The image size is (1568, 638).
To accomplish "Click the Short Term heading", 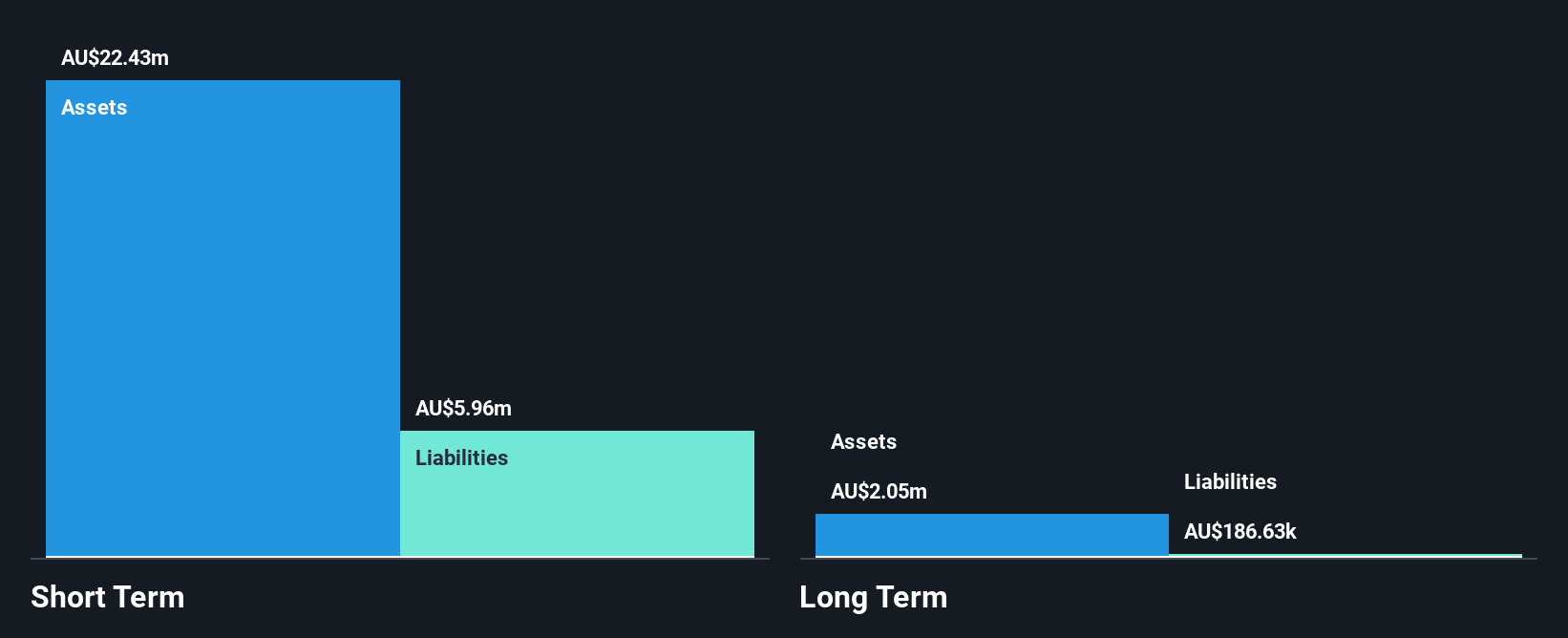I will 108,598.
